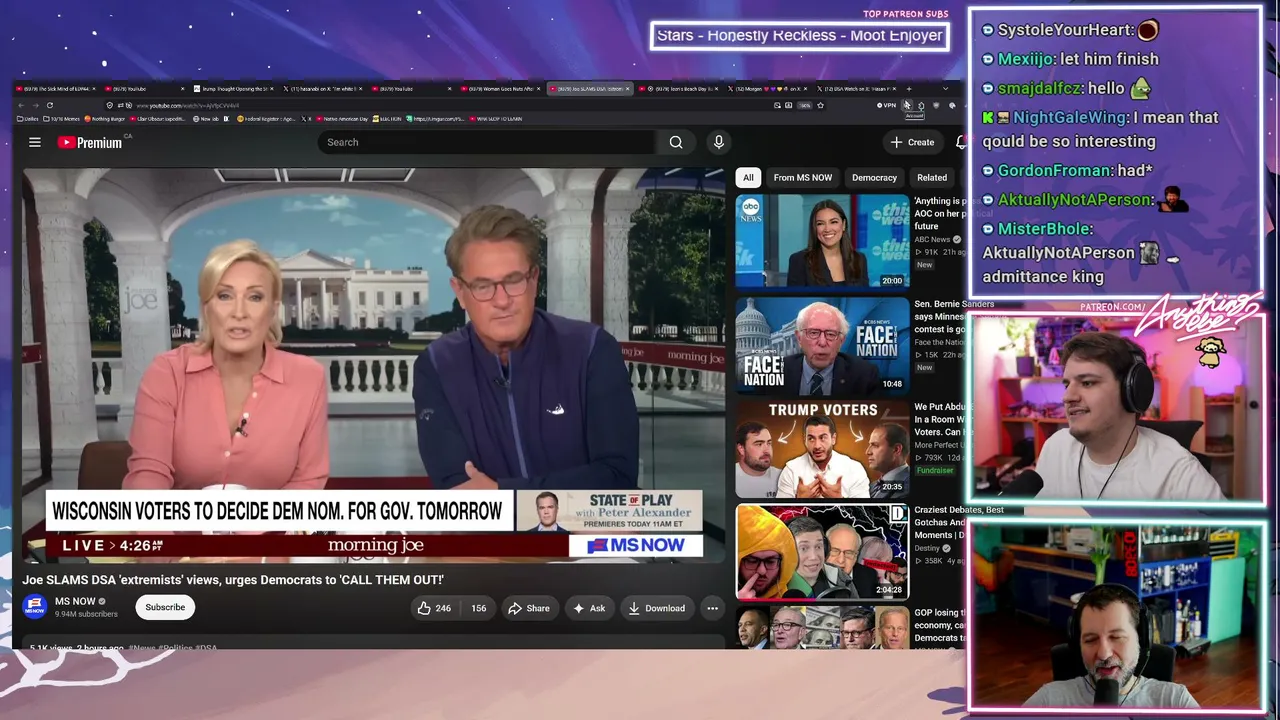Bookmark this page with the star icon
1280x720 pixels.
820,105
